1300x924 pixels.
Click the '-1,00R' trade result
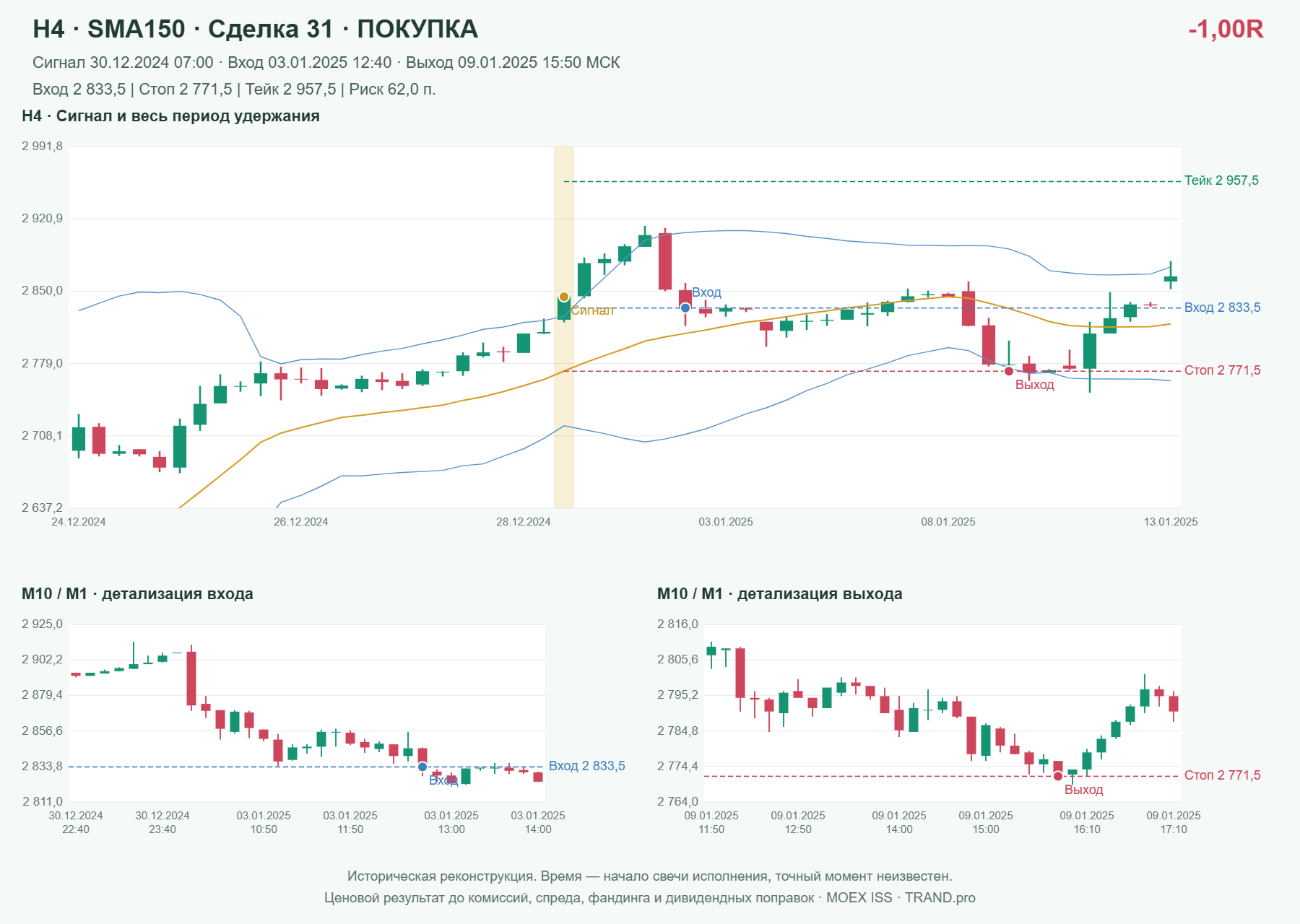1226,29
